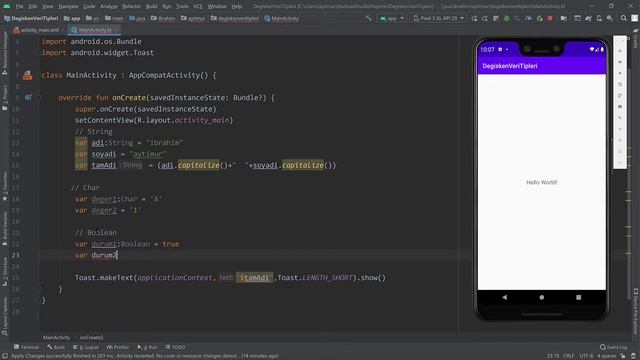Screen dimensions: 640x360
Task: Open the Refactor menu
Action: [131, 7]
